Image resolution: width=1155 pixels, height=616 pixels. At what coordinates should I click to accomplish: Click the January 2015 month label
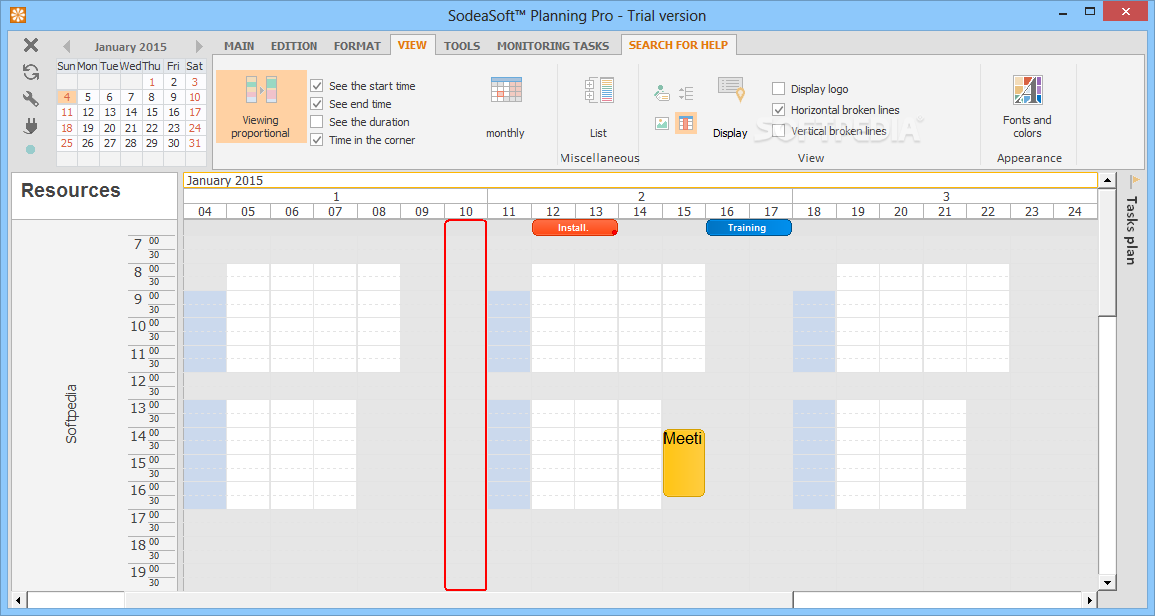(130, 46)
